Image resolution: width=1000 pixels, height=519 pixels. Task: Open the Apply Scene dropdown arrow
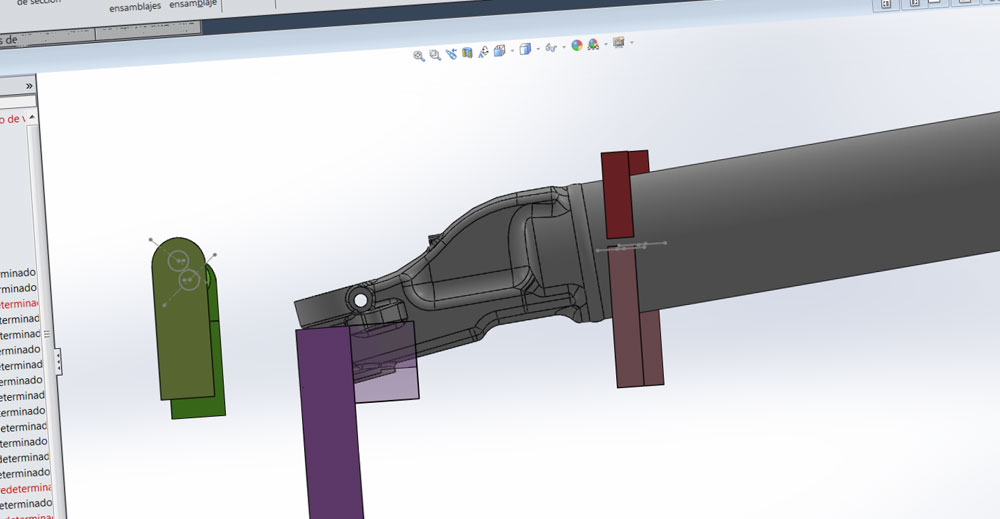(x=606, y=44)
